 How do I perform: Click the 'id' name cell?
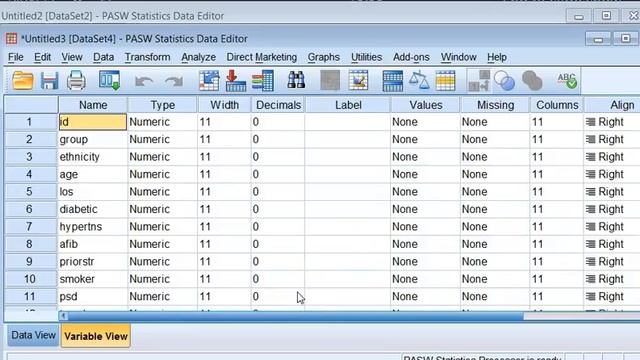[93, 122]
